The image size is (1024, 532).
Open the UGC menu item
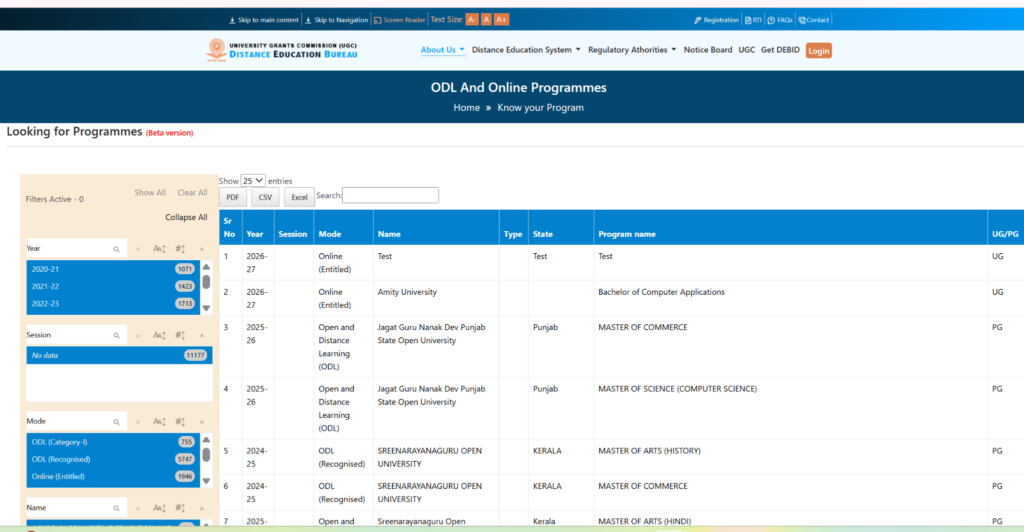[x=746, y=50]
